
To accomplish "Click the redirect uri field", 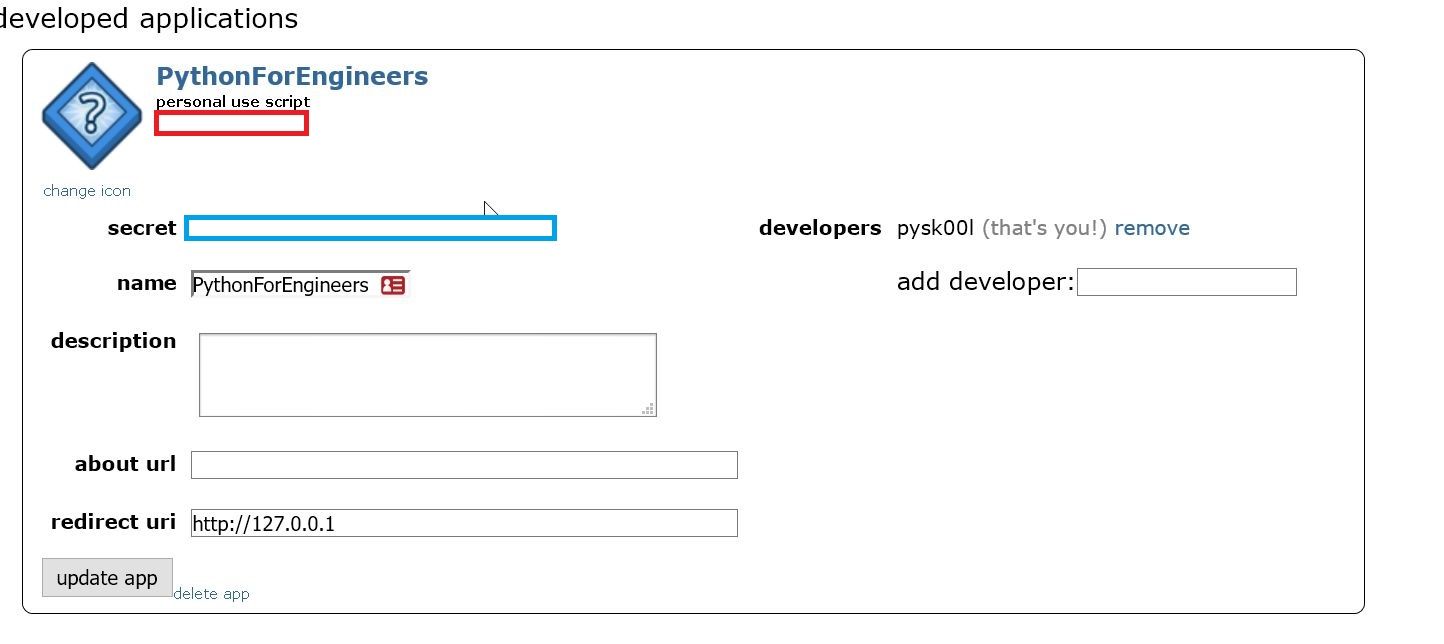I will click(x=464, y=523).
